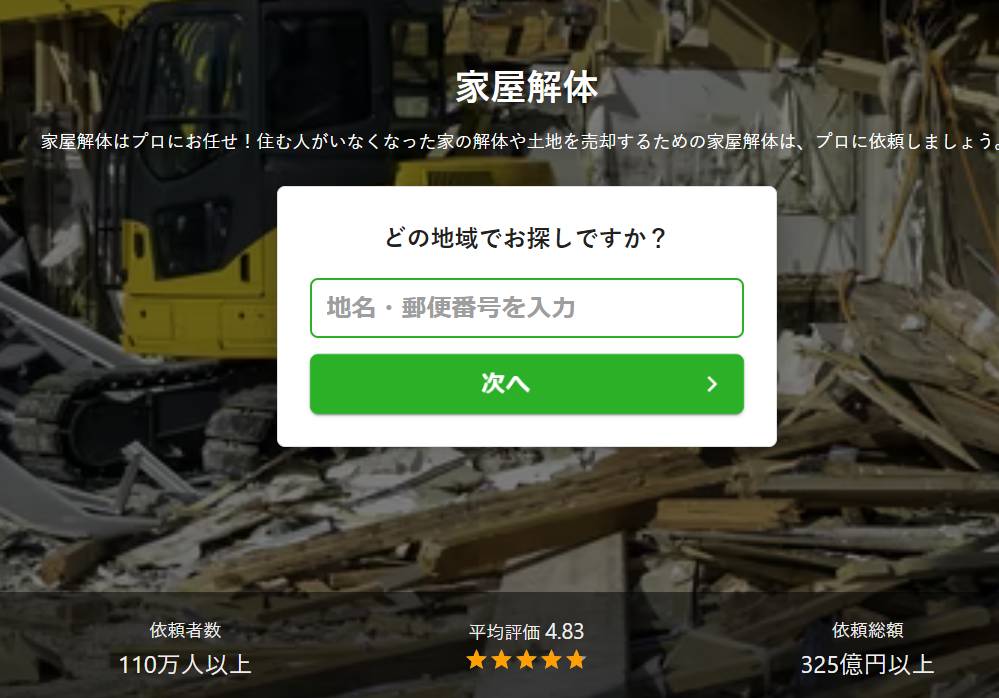Image resolution: width=999 pixels, height=698 pixels.
Task: Click the green 次へ button
Action: 526,384
